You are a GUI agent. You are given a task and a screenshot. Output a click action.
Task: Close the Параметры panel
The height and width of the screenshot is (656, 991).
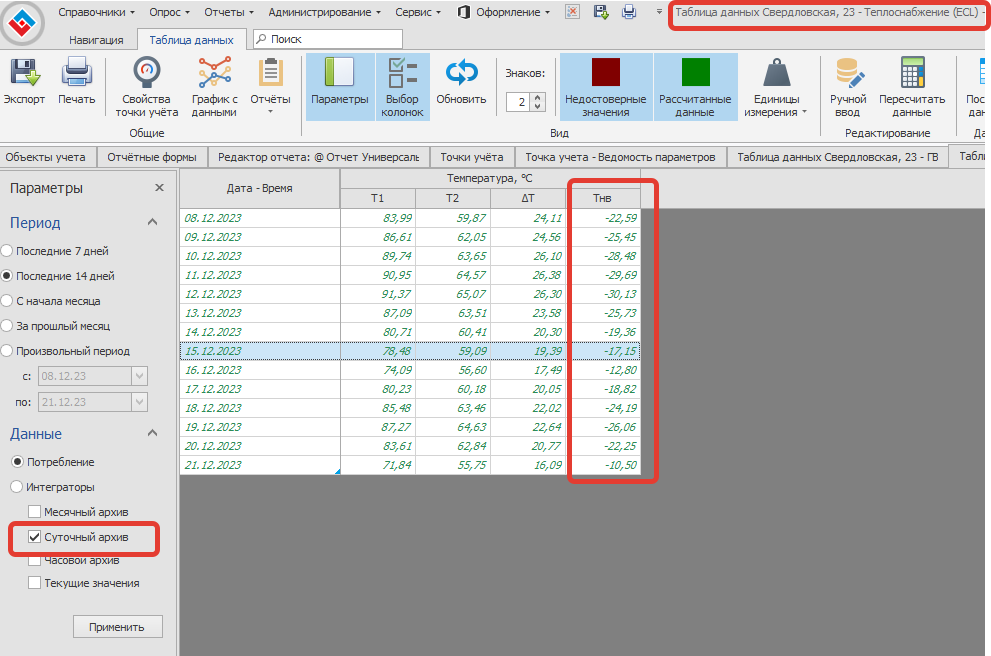coord(159,188)
